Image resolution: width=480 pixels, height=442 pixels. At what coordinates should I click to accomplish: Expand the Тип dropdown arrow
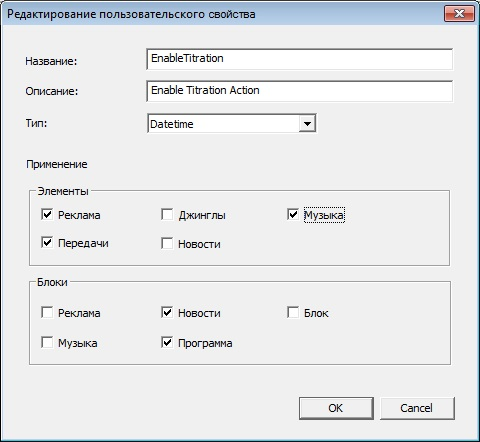pyautogui.click(x=307, y=124)
